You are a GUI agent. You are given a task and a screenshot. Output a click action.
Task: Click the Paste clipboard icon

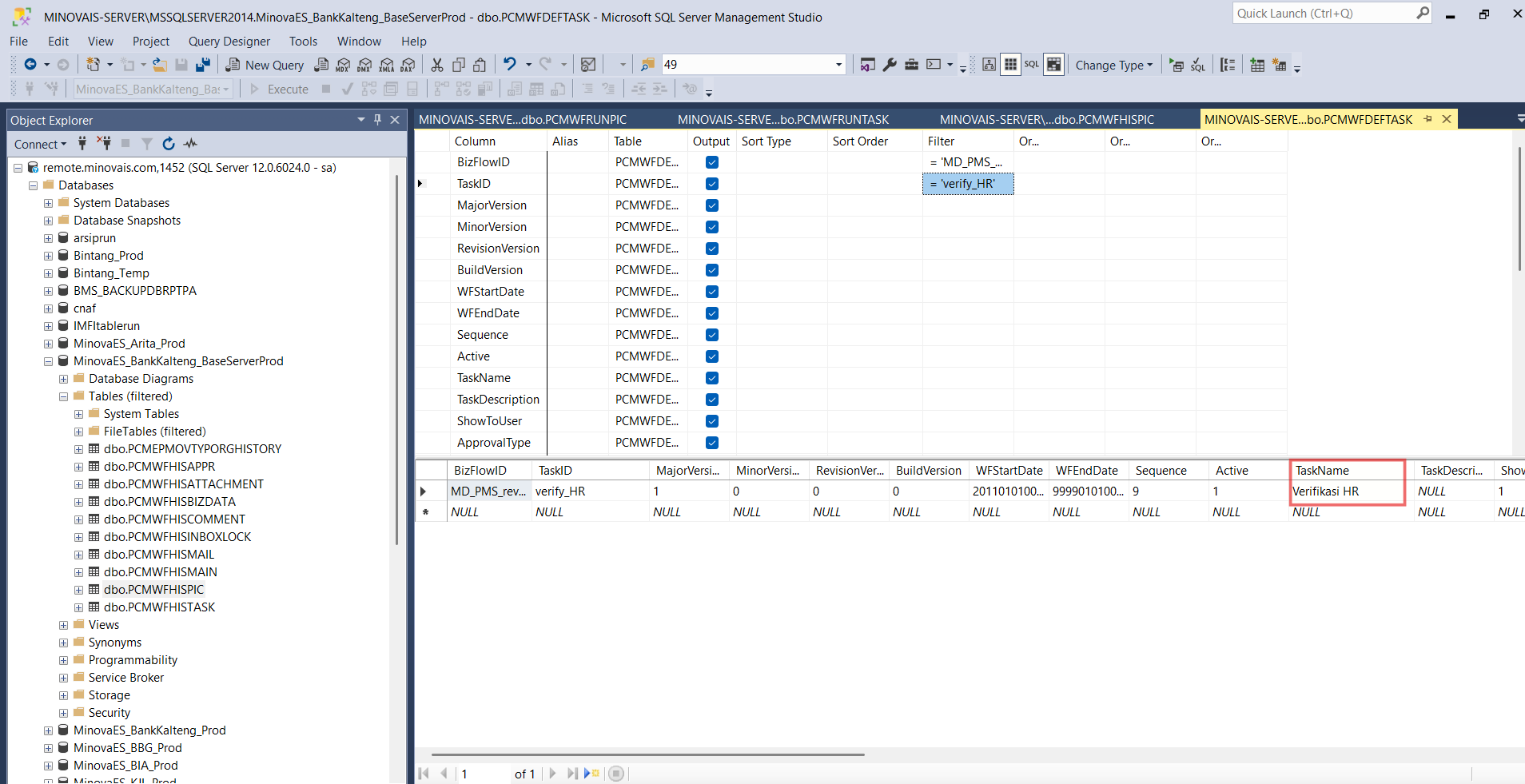[x=480, y=65]
